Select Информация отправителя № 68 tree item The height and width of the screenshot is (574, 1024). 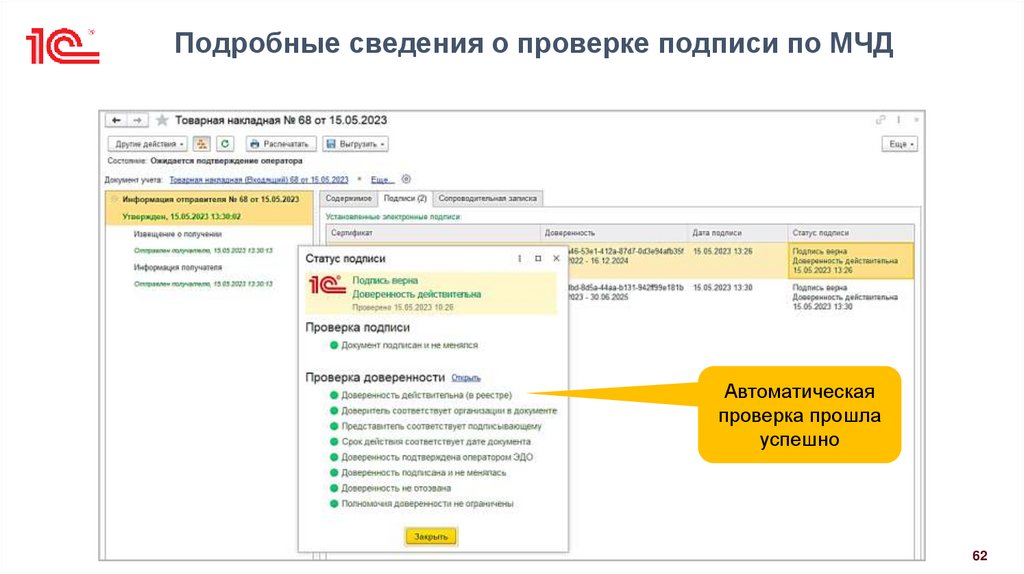pos(210,199)
